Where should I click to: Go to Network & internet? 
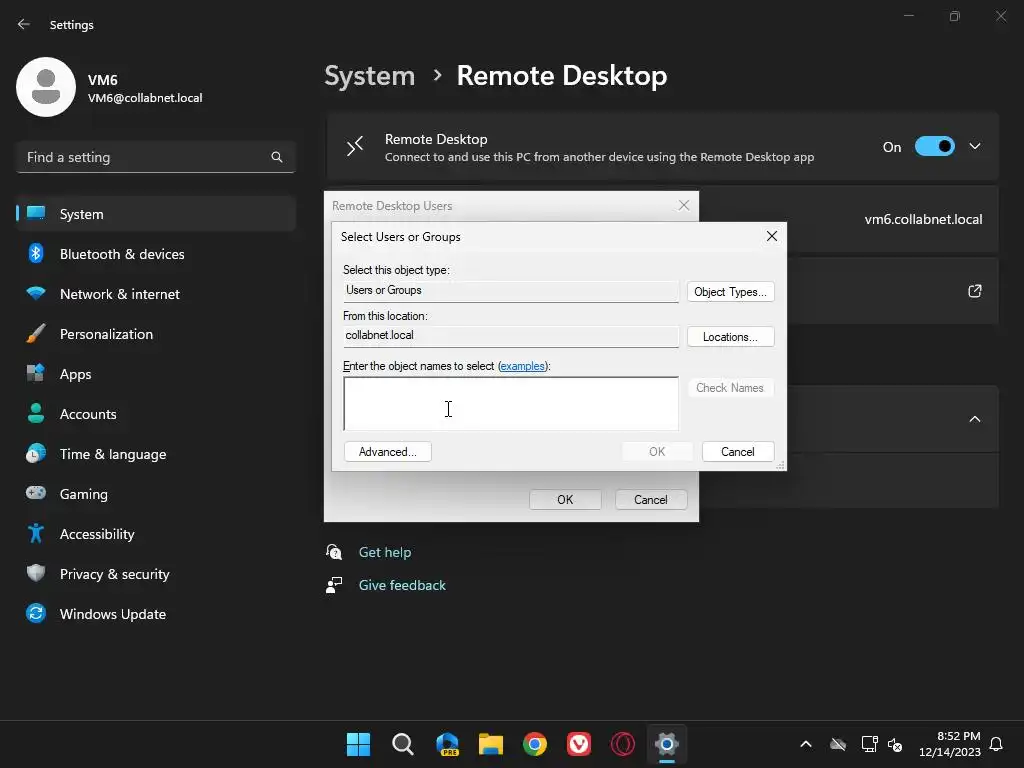156,294
